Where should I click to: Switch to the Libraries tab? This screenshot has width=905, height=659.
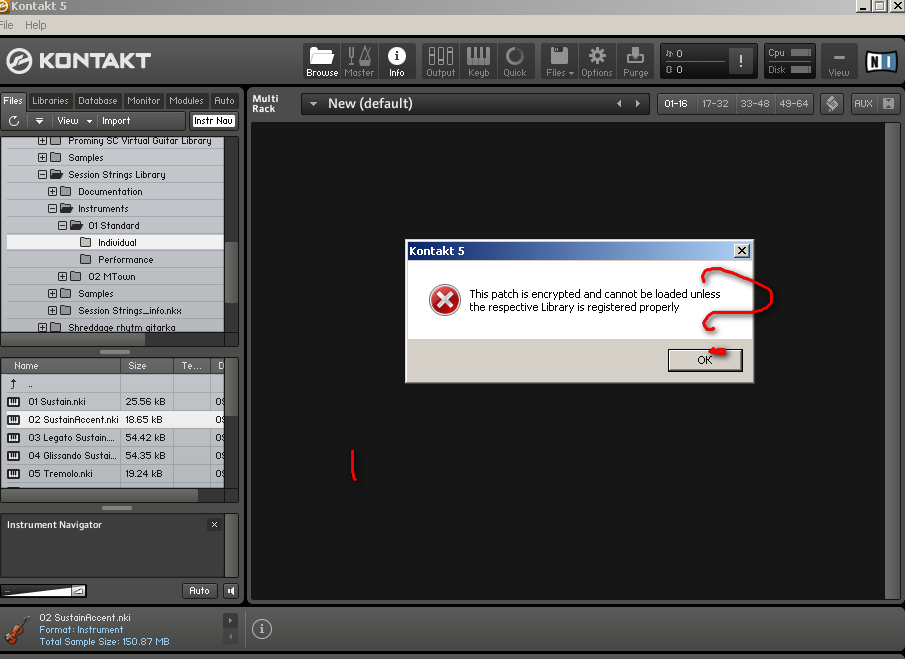[x=50, y=100]
